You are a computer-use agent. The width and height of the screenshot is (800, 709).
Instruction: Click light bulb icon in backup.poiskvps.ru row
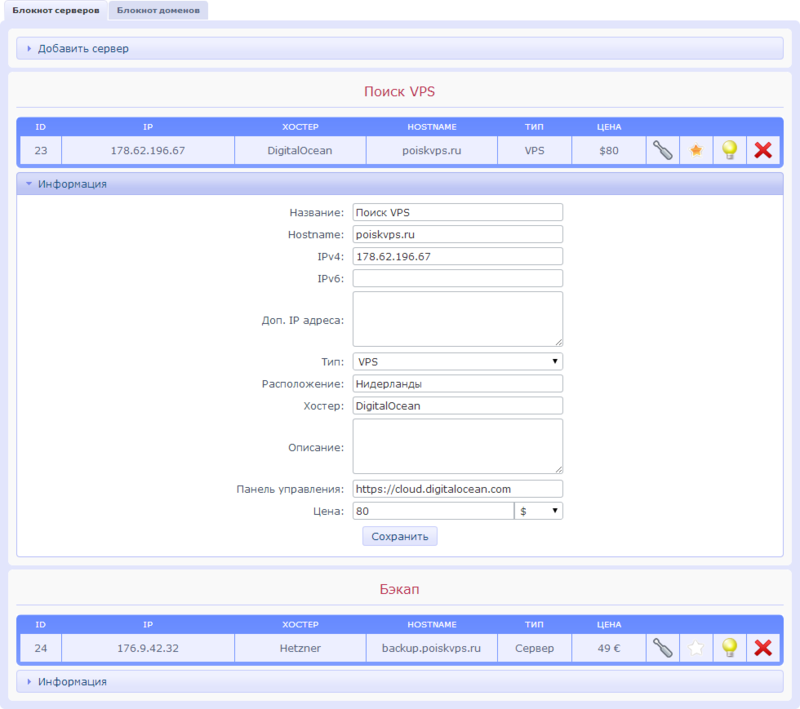(x=730, y=648)
